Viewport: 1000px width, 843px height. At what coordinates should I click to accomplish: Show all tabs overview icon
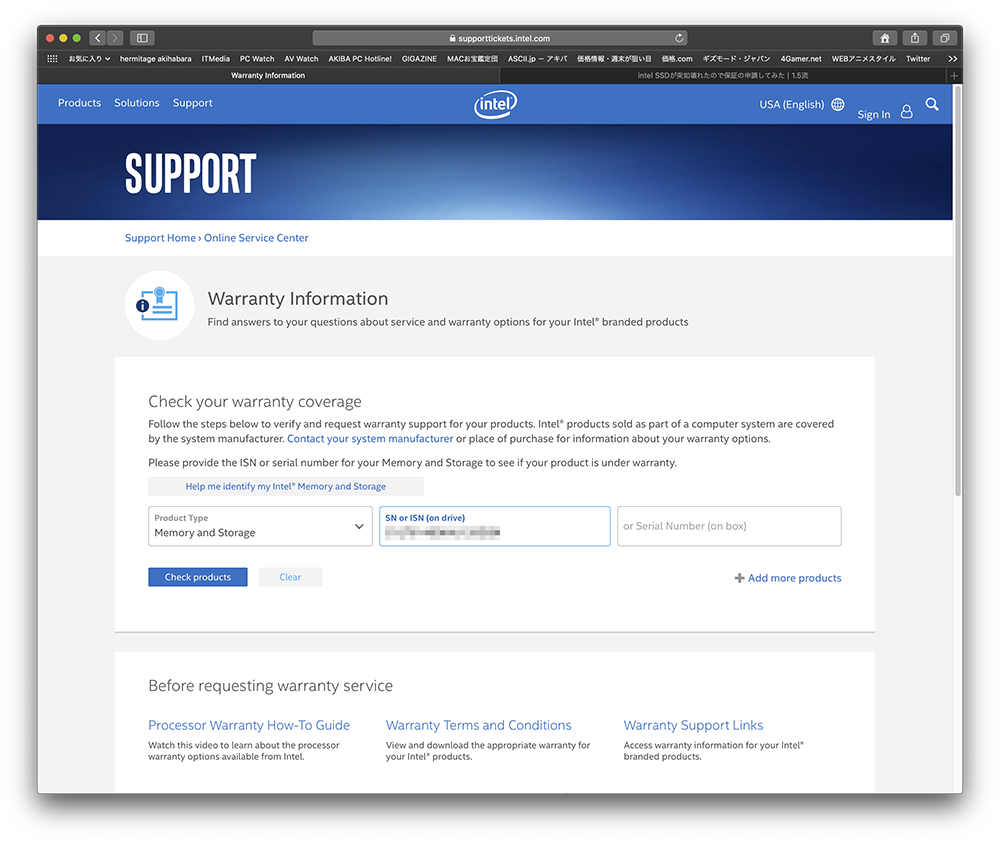click(x=945, y=38)
